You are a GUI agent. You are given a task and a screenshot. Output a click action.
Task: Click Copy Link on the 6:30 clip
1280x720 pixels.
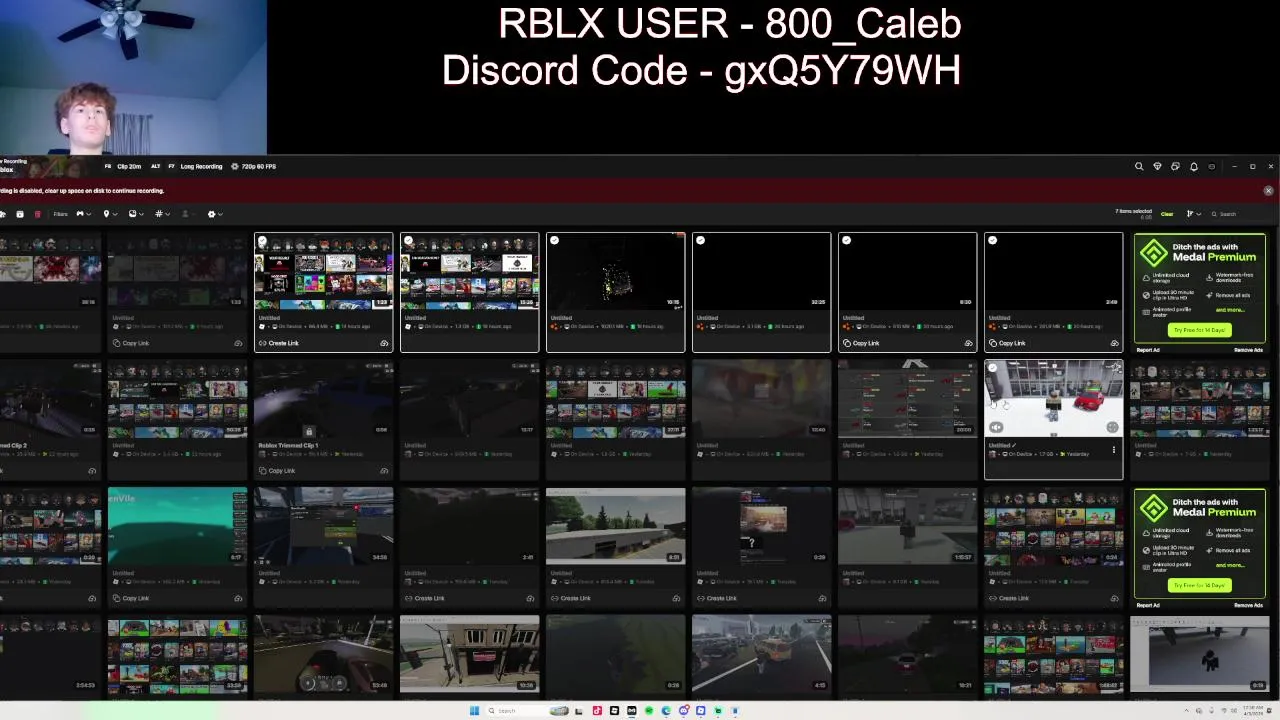pos(862,343)
